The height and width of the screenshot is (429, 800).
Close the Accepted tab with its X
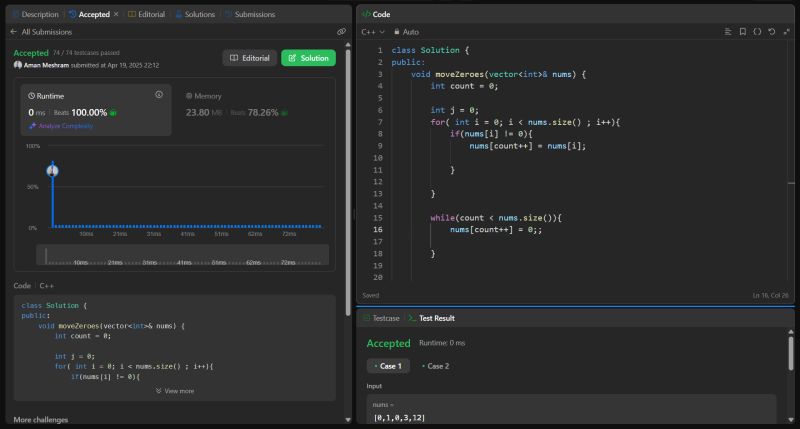pyautogui.click(x=116, y=14)
